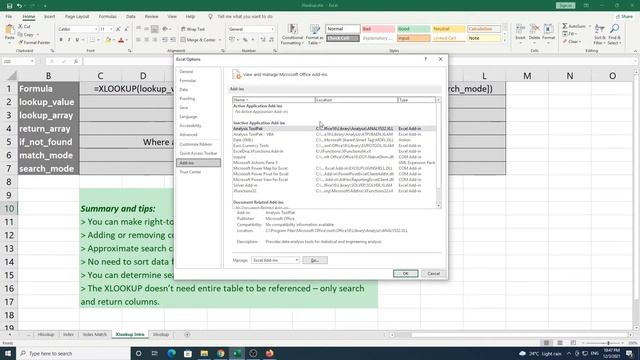Select the Solver Add-in row
Screen dimensions: 640x360
coord(334,185)
